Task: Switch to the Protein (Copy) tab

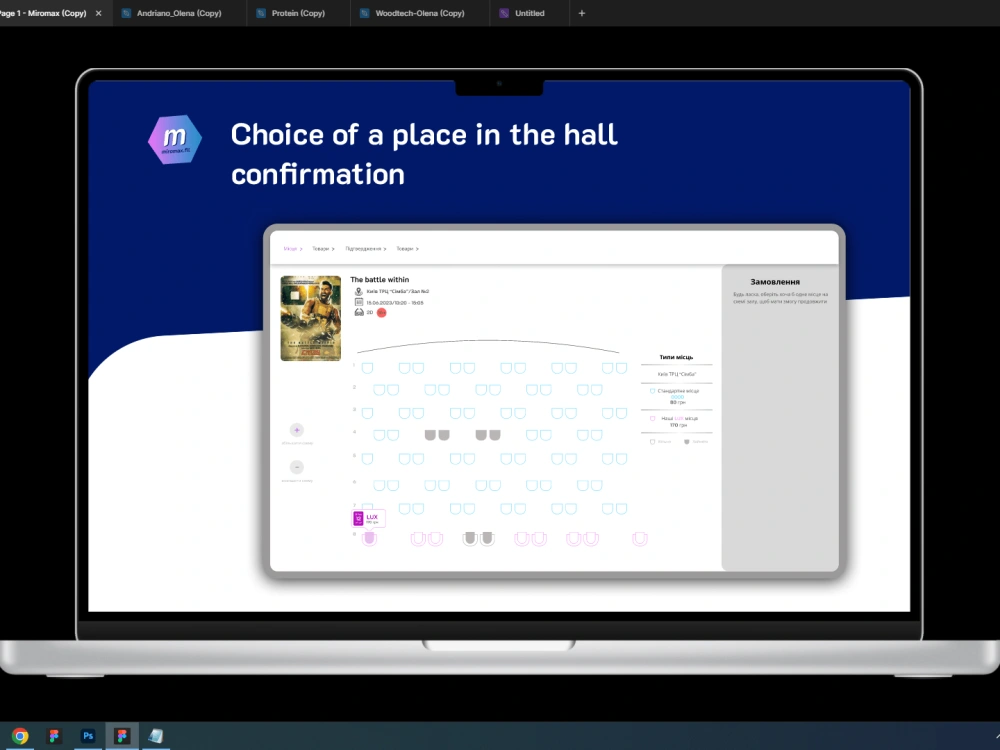Action: coord(298,13)
